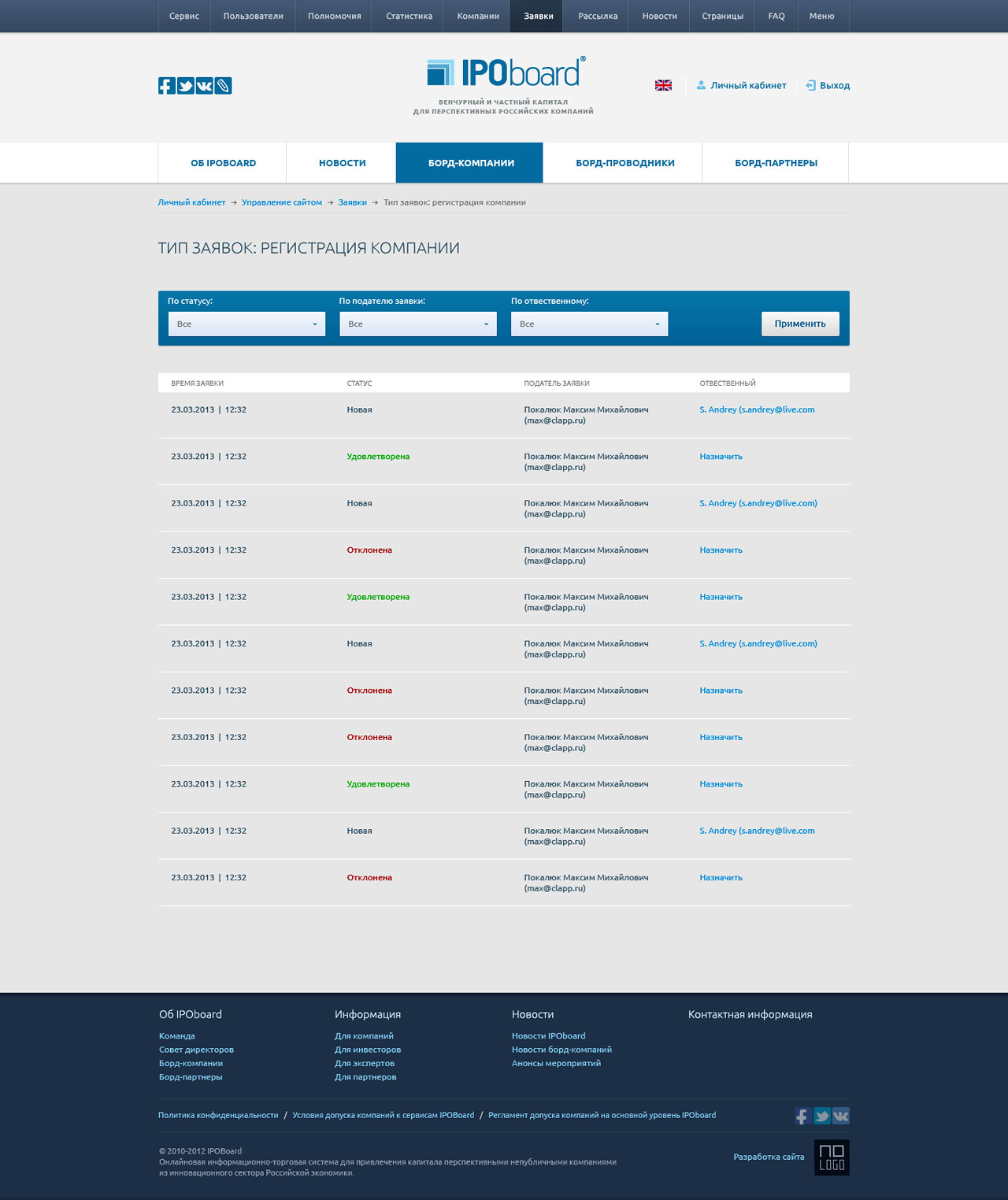1008x1200 pixels.
Task: Expand the "По ответственному" dropdown
Action: point(589,324)
